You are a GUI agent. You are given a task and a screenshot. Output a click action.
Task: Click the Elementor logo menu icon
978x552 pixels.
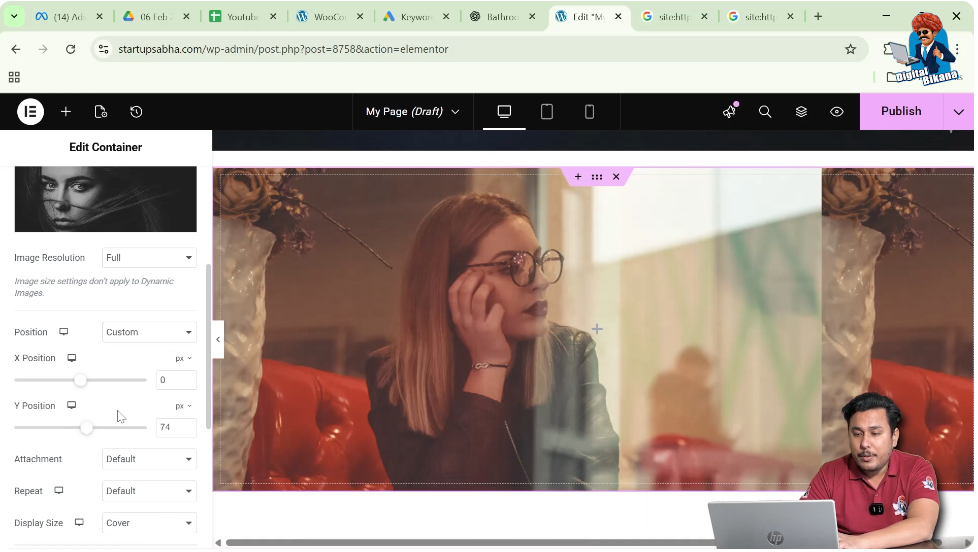[30, 112]
